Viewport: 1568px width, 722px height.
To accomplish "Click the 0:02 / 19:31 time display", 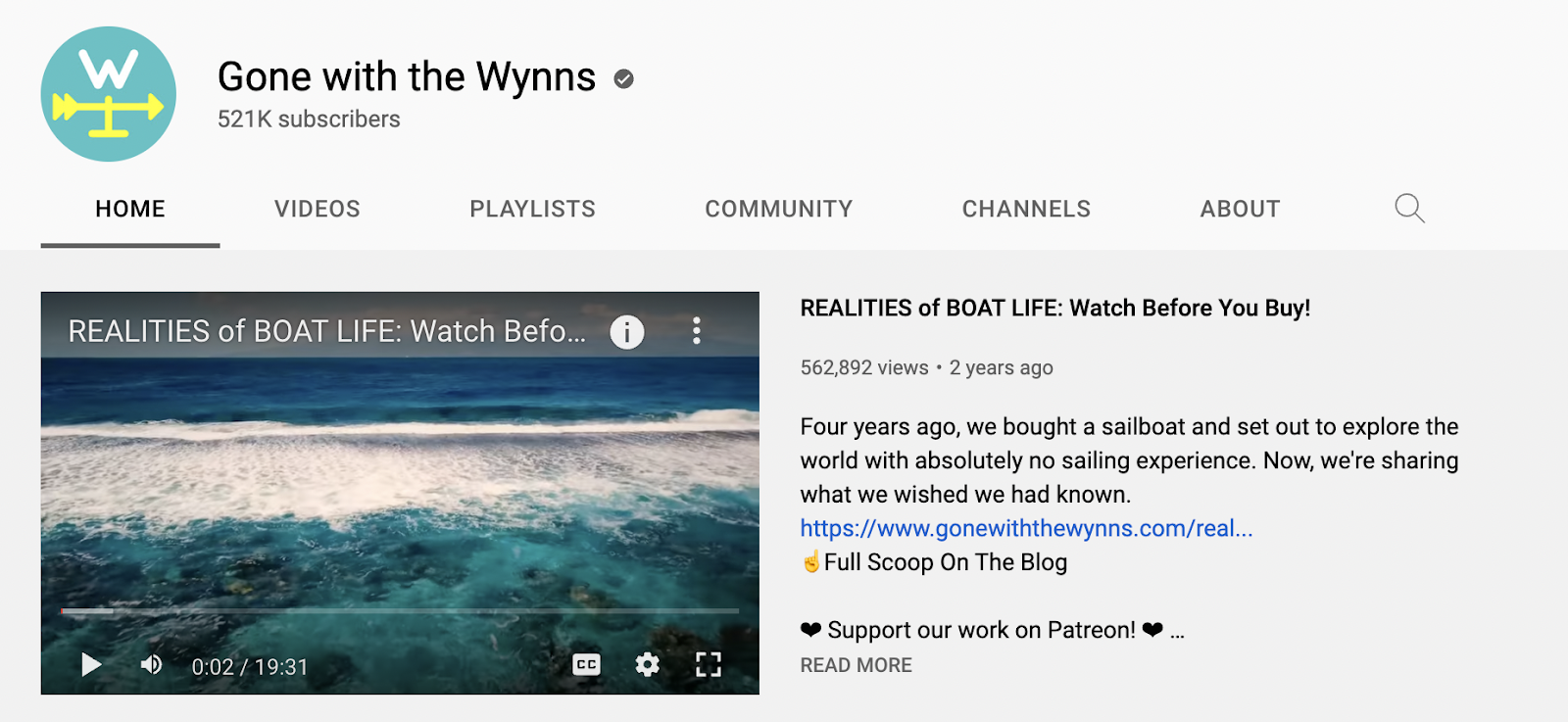I will click(x=250, y=667).
